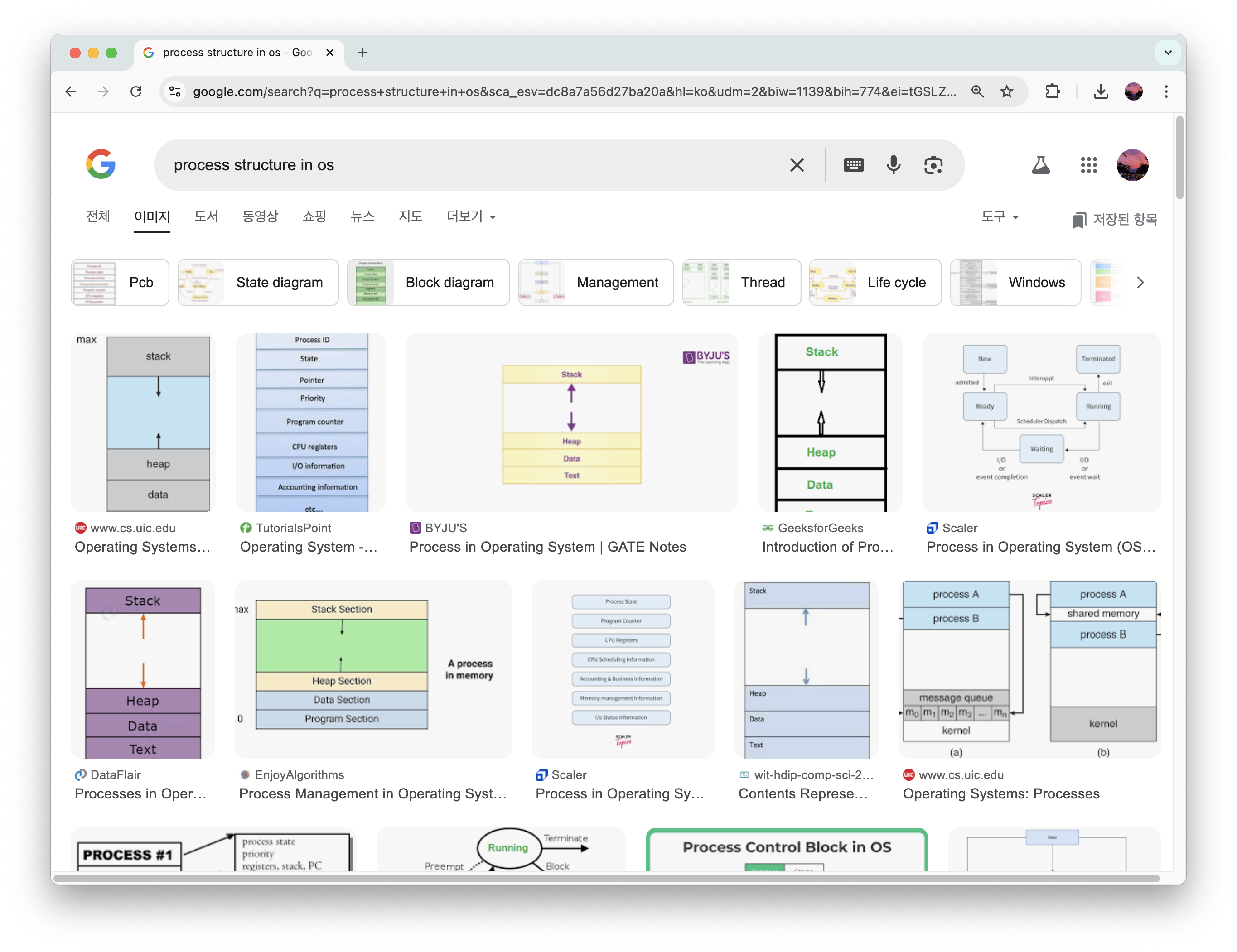The image size is (1237, 952).
Task: Open Google Lens image search icon
Action: [x=933, y=165]
